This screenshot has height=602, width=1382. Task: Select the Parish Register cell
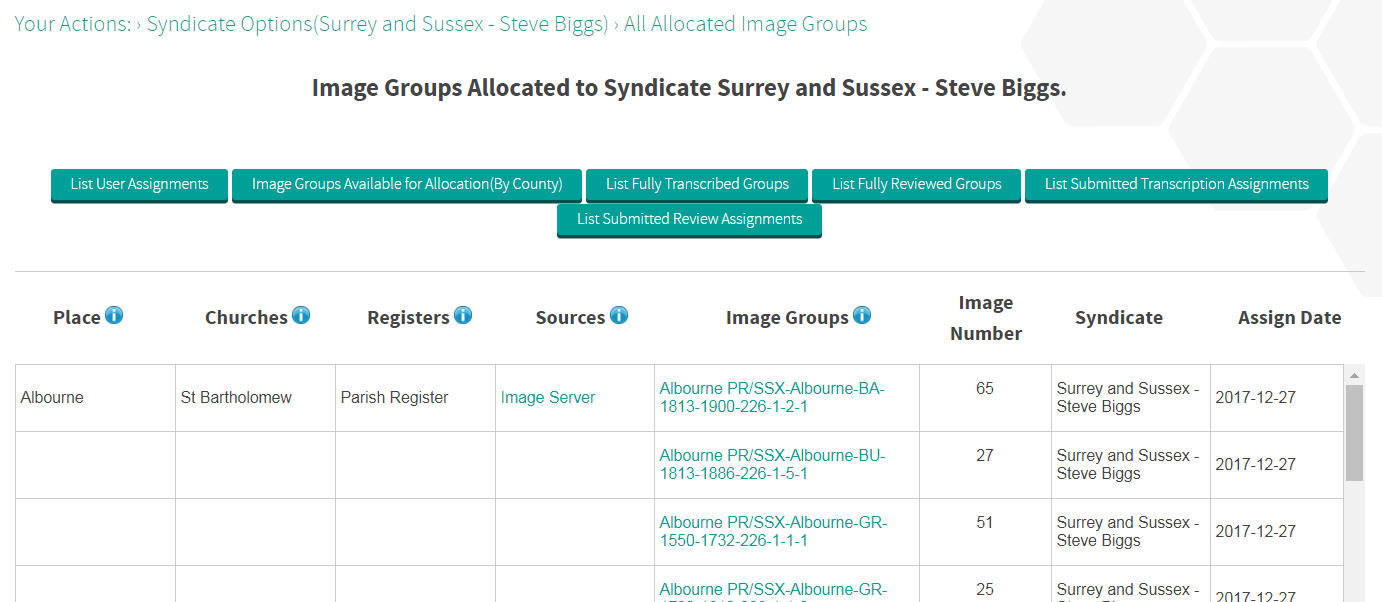pyautogui.click(x=415, y=398)
